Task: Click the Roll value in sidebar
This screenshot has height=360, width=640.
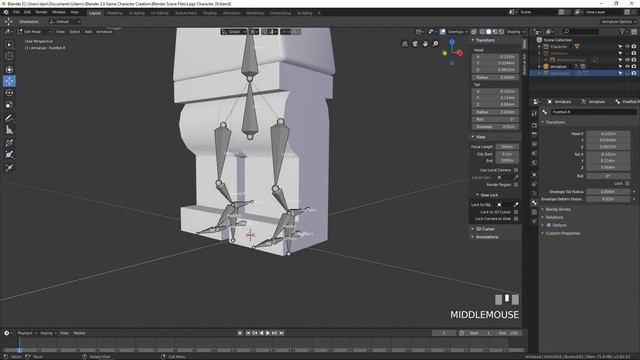Action: coord(496,119)
